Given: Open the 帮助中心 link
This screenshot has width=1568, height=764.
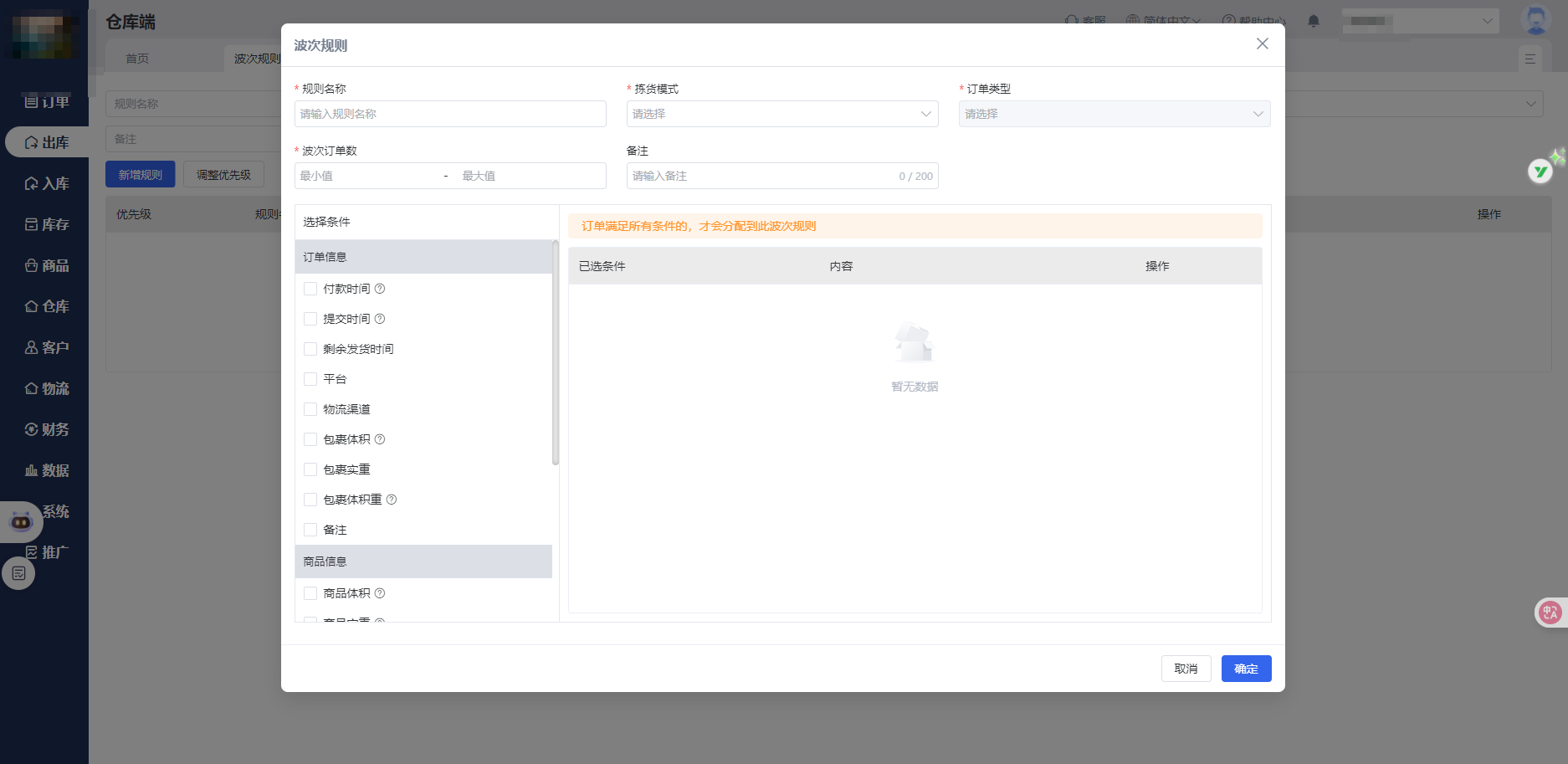Looking at the screenshot, I should [x=1253, y=21].
